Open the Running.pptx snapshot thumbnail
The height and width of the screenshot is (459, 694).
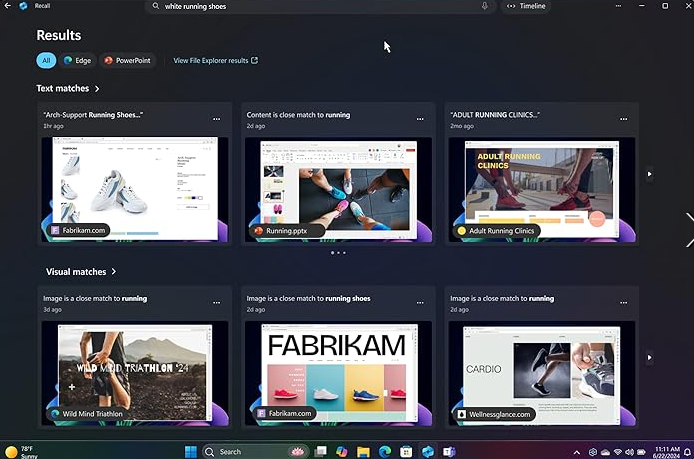point(339,188)
